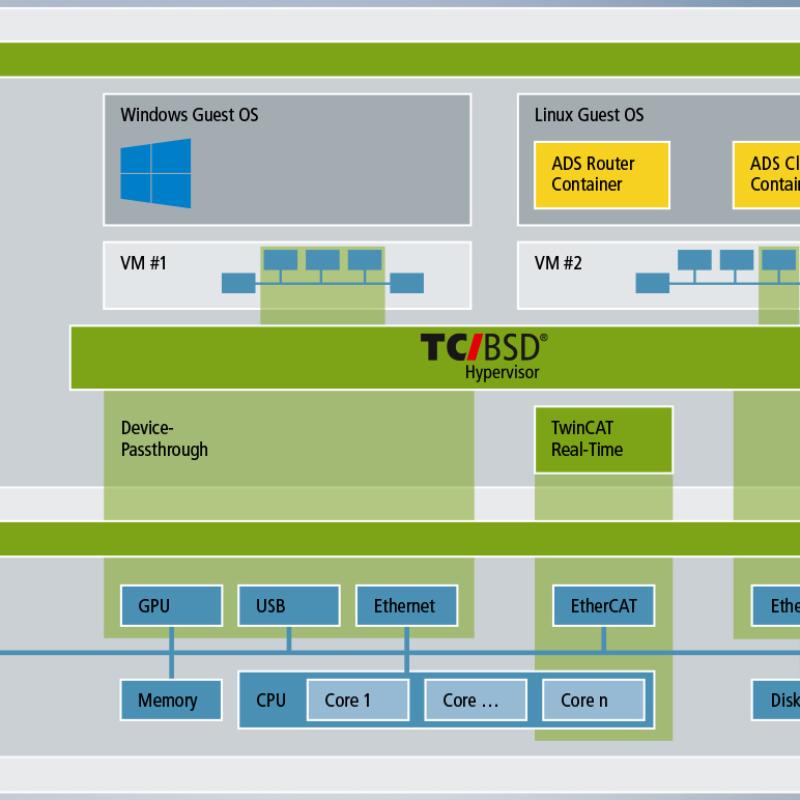Select the Core 1 box
This screenshot has height=800, width=800.
tap(358, 700)
